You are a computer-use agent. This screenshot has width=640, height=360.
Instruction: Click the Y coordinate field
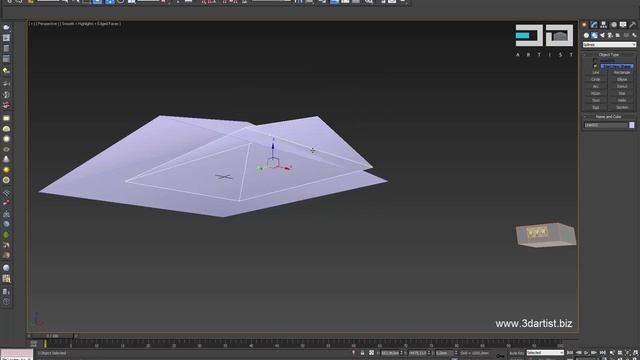pos(417,353)
